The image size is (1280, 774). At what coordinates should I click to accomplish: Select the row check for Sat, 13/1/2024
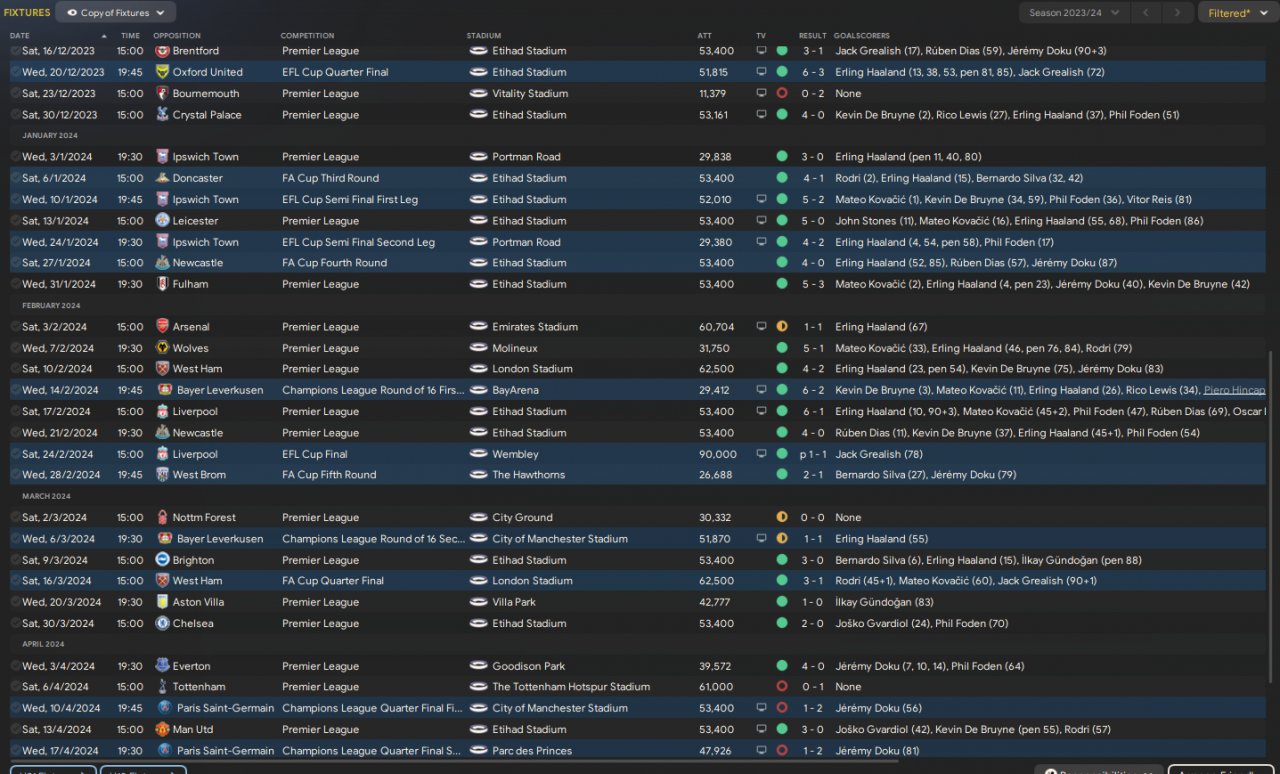pyautogui.click(x=15, y=221)
